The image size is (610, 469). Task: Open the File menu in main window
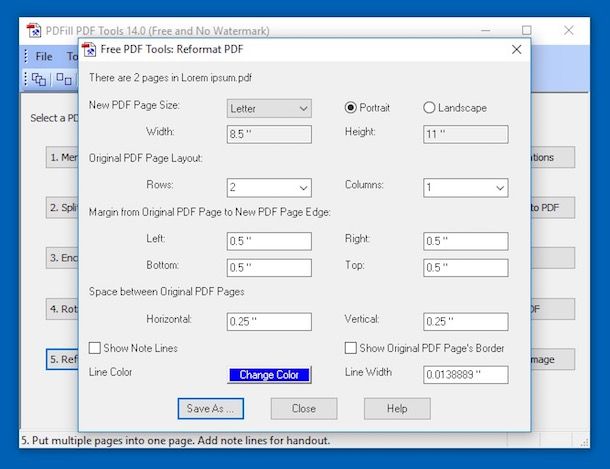(x=44, y=57)
